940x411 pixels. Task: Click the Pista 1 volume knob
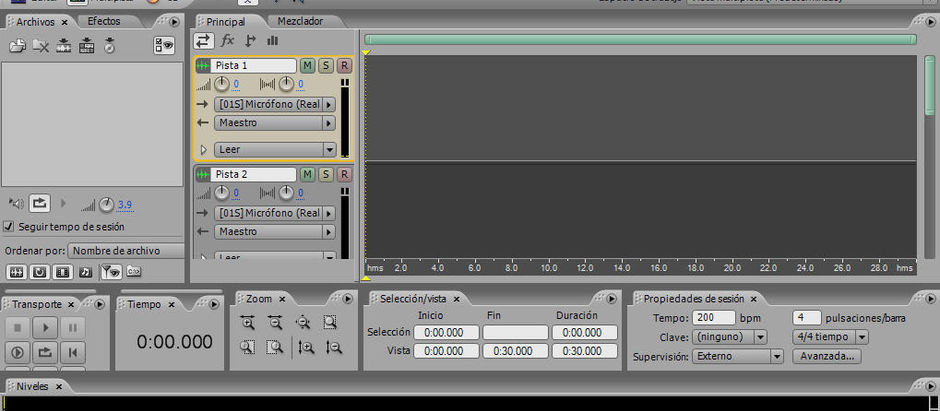(x=222, y=84)
